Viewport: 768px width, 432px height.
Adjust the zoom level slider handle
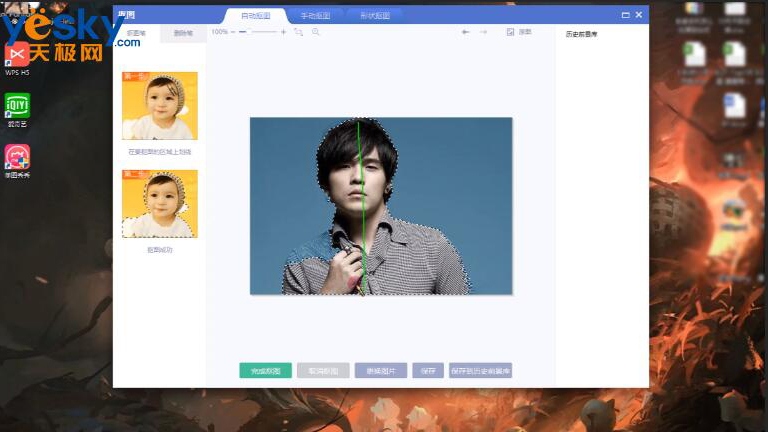point(249,32)
